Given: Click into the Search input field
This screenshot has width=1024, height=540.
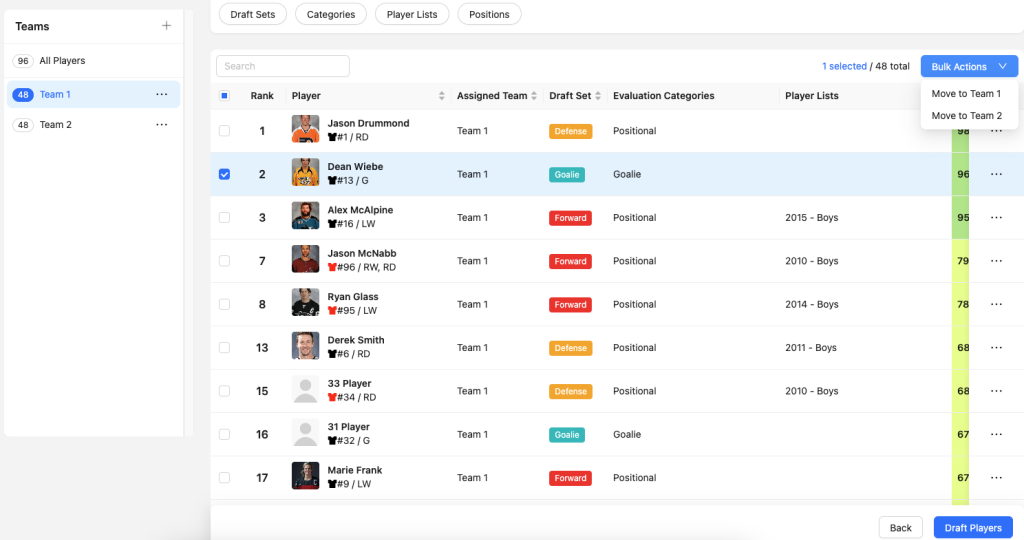Looking at the screenshot, I should coord(283,66).
